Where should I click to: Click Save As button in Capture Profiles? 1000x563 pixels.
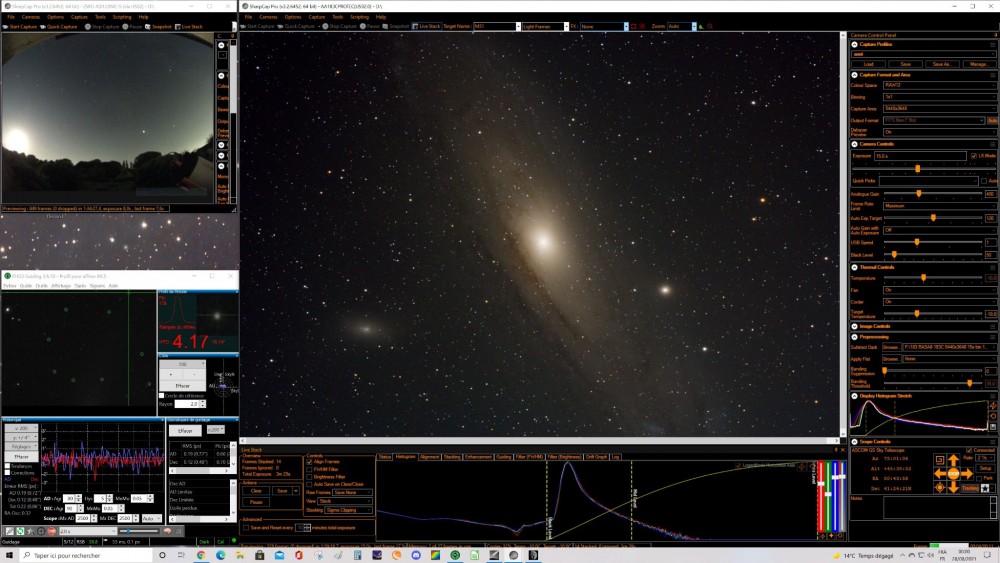click(x=942, y=64)
